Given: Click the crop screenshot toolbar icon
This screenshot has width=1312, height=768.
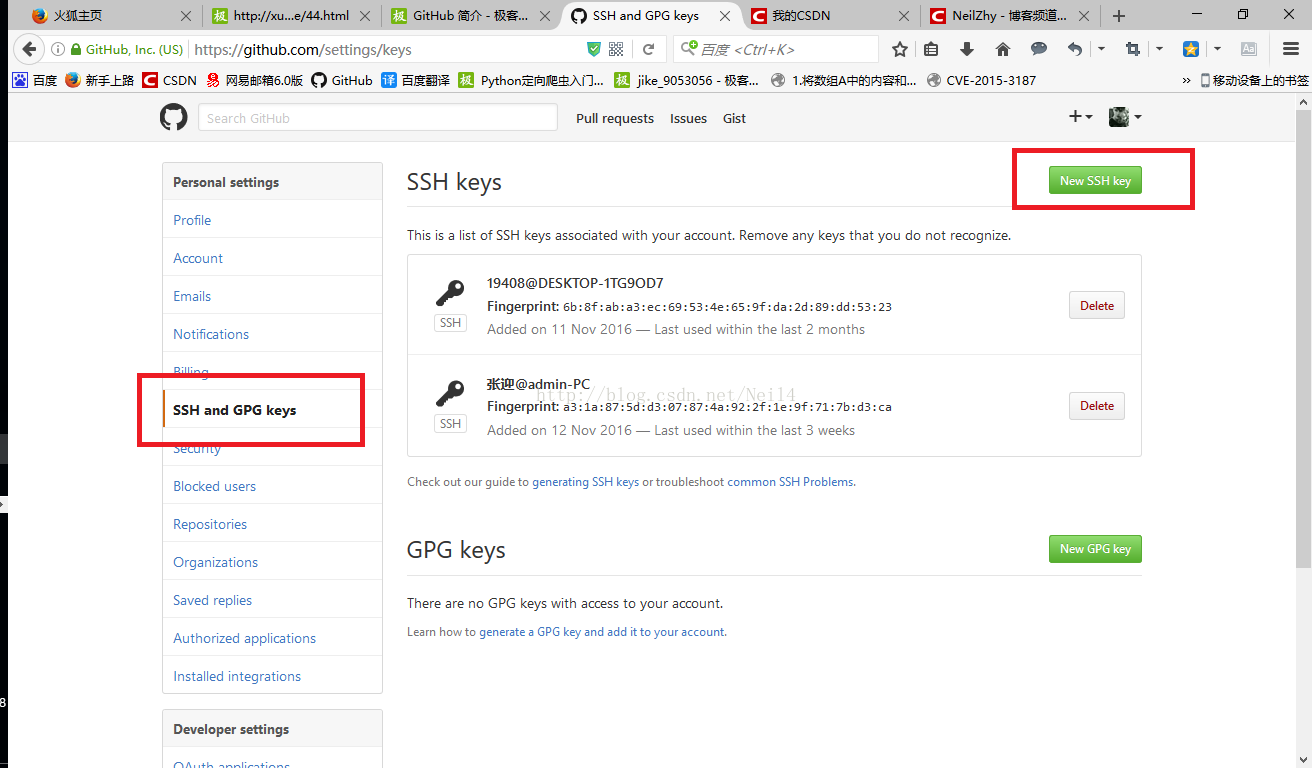Looking at the screenshot, I should tap(1133, 49).
